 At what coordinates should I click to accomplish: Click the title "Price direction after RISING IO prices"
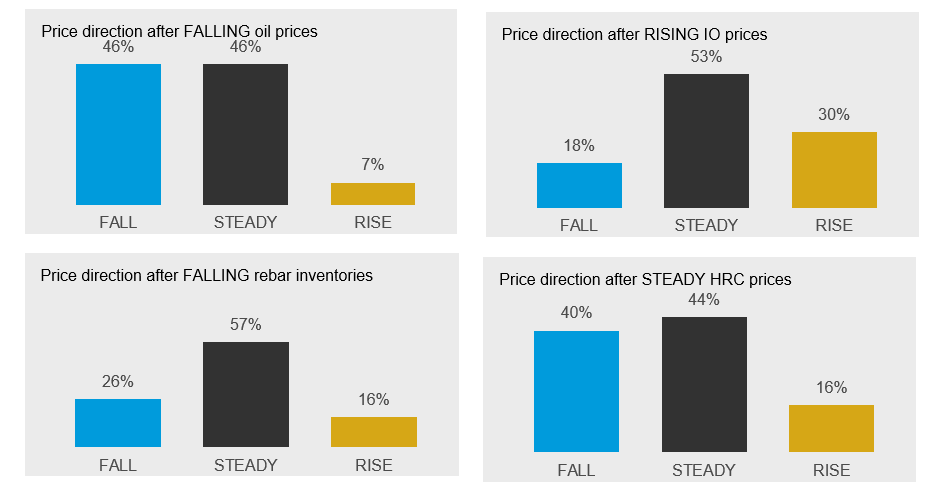(x=634, y=35)
